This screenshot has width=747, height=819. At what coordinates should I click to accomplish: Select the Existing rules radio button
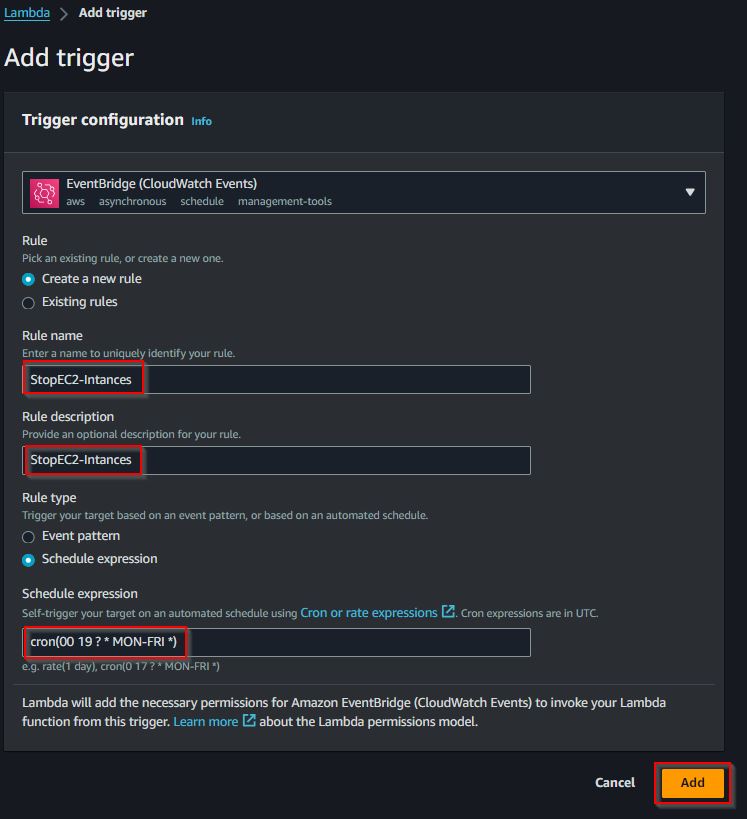[29, 303]
